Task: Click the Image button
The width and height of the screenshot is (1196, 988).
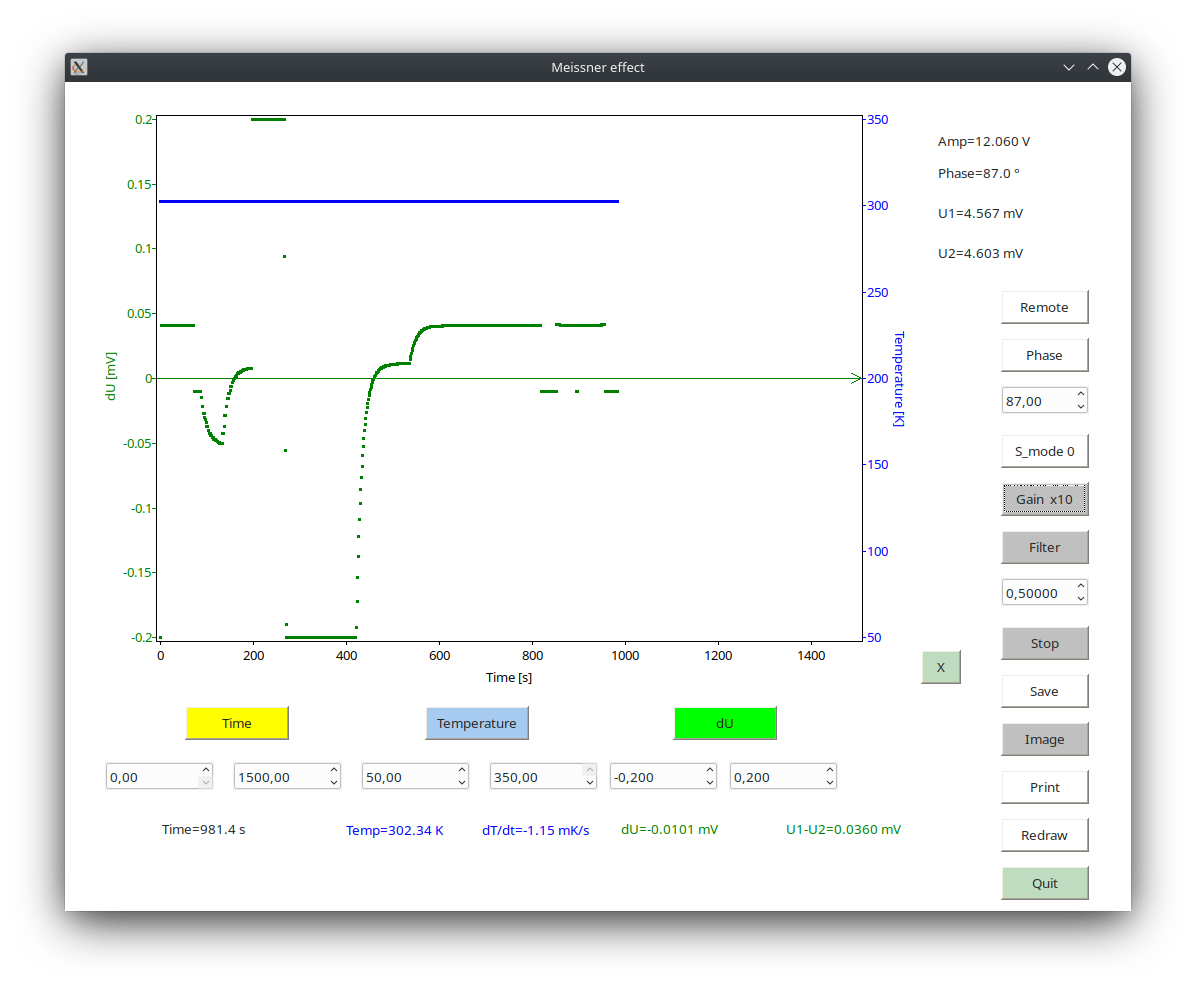Action: click(1044, 740)
